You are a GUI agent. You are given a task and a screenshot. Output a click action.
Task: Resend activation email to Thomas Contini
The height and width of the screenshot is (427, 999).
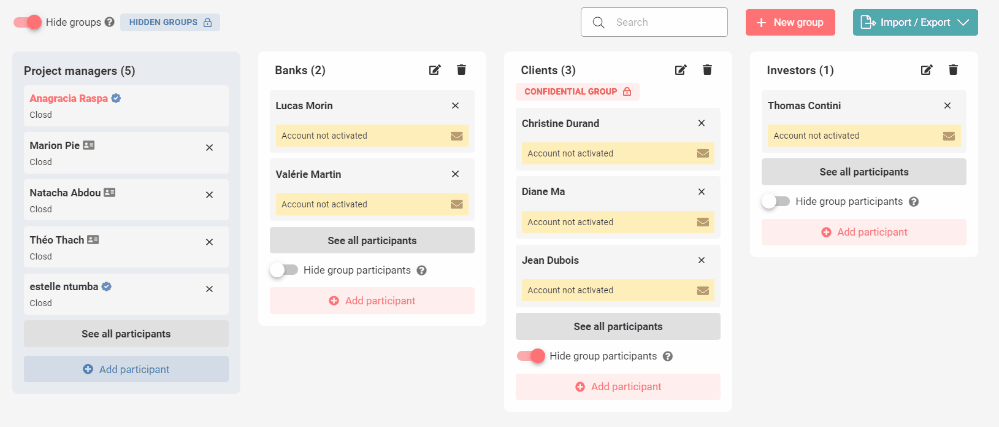(x=949, y=136)
